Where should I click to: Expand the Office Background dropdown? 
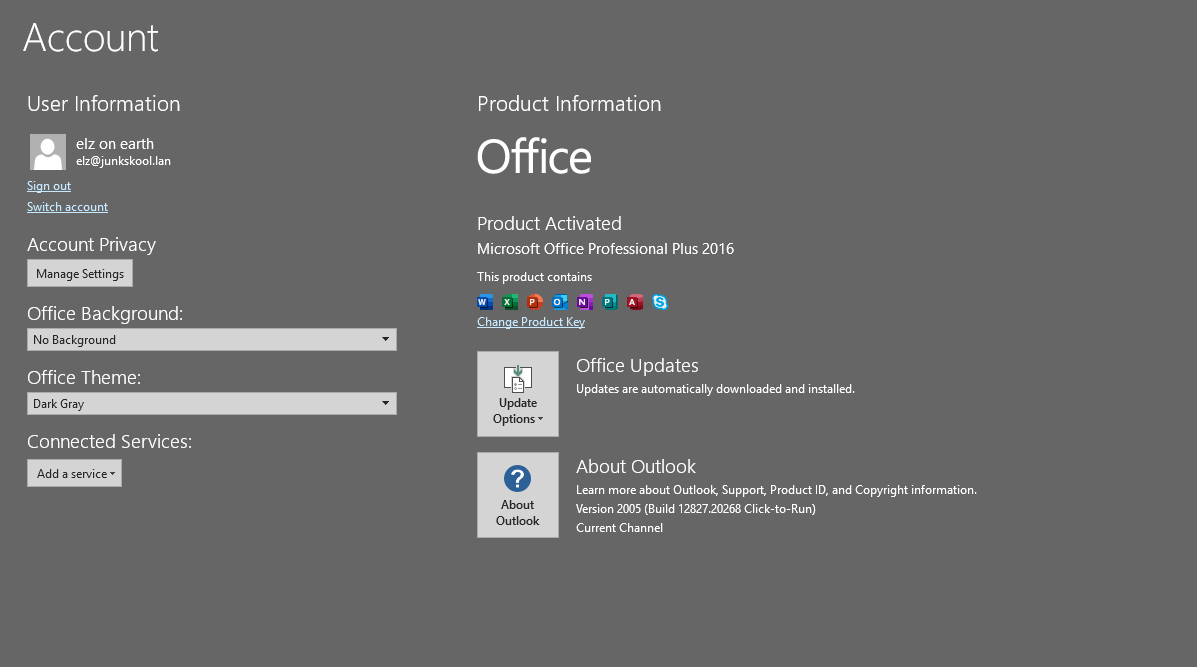pyautogui.click(x=211, y=340)
